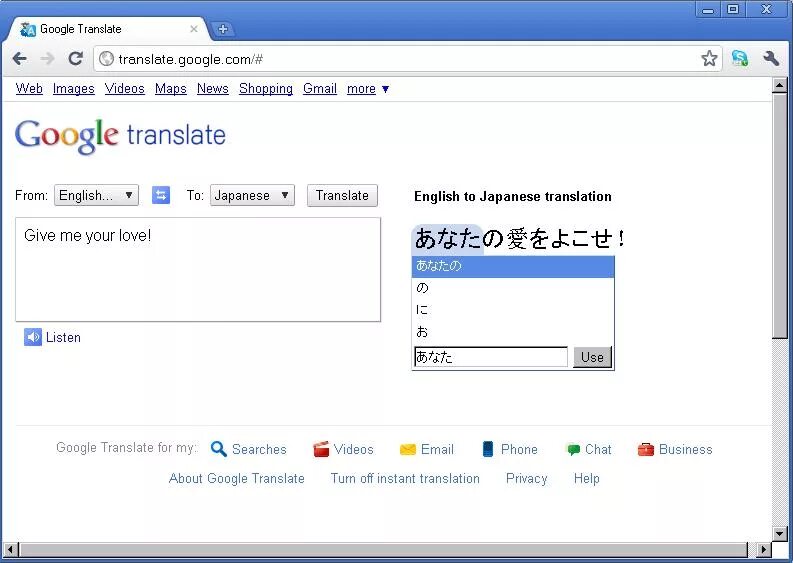Click the Listen link text

pos(63,337)
